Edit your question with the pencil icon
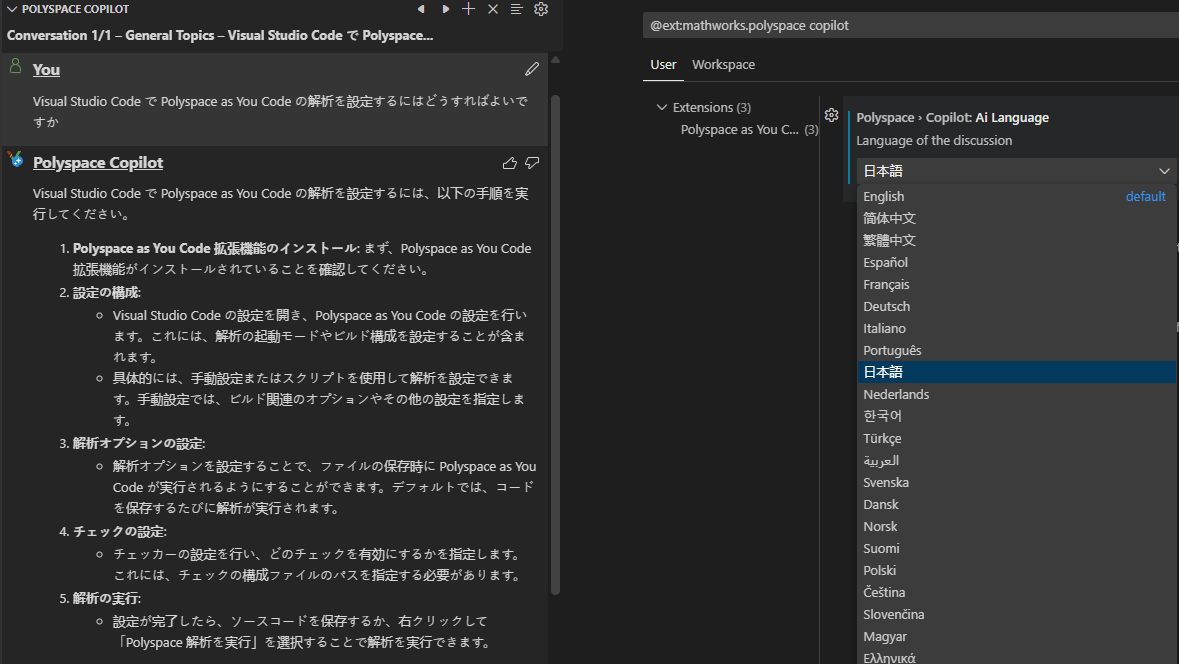This screenshot has height=664, width=1179. tap(532, 69)
